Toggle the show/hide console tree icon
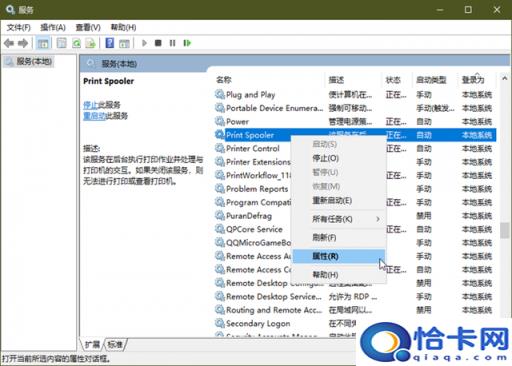The height and width of the screenshot is (366, 512). pos(43,43)
